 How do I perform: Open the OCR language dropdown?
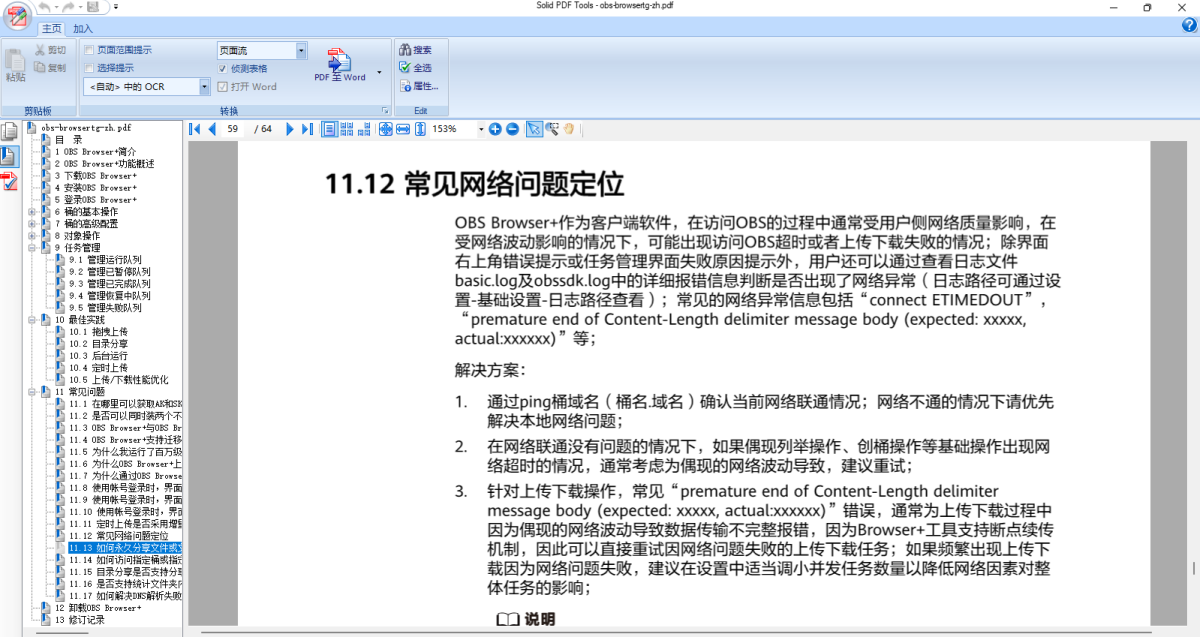tap(203, 87)
